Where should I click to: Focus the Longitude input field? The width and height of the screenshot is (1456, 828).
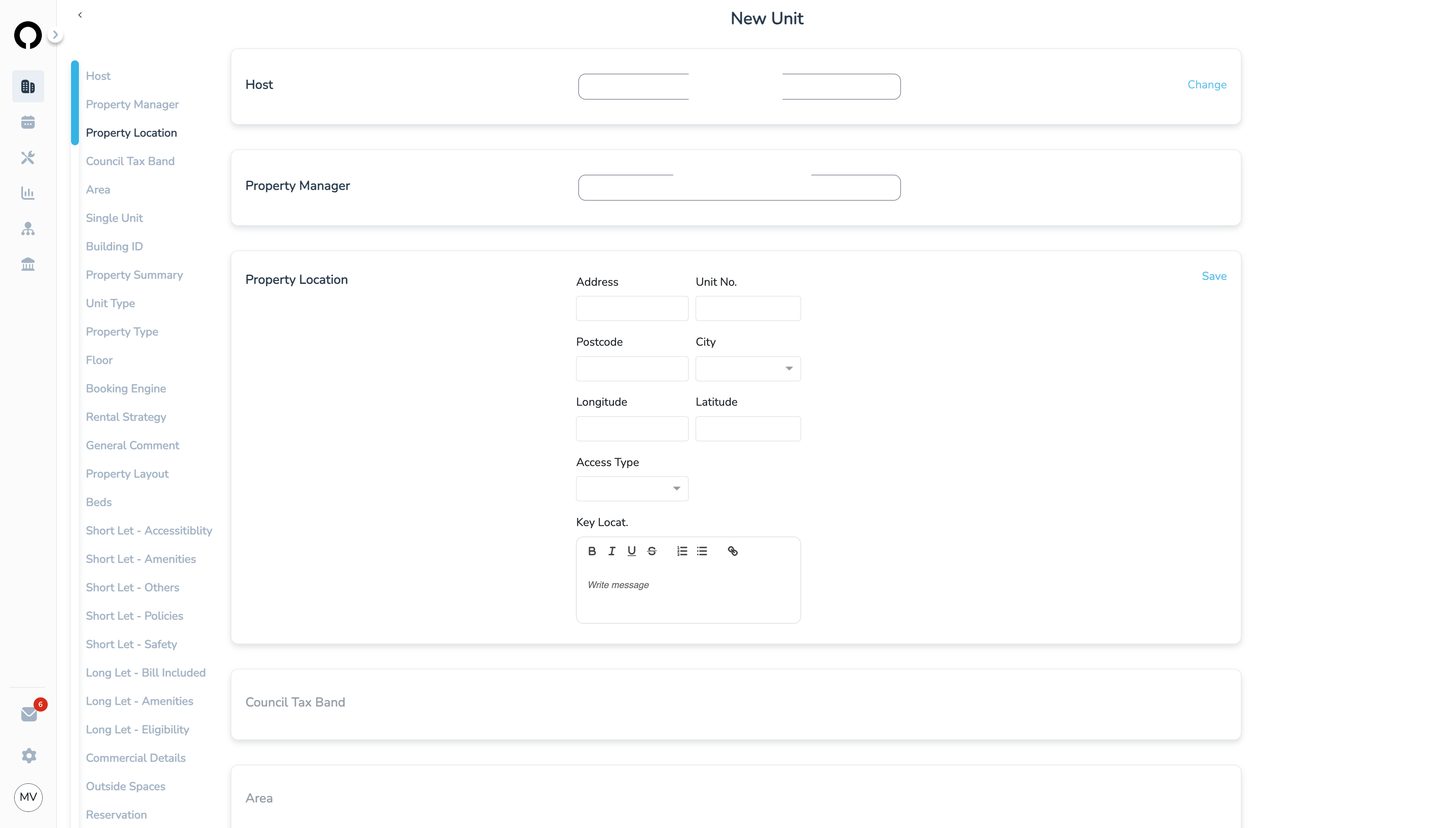[632, 429]
